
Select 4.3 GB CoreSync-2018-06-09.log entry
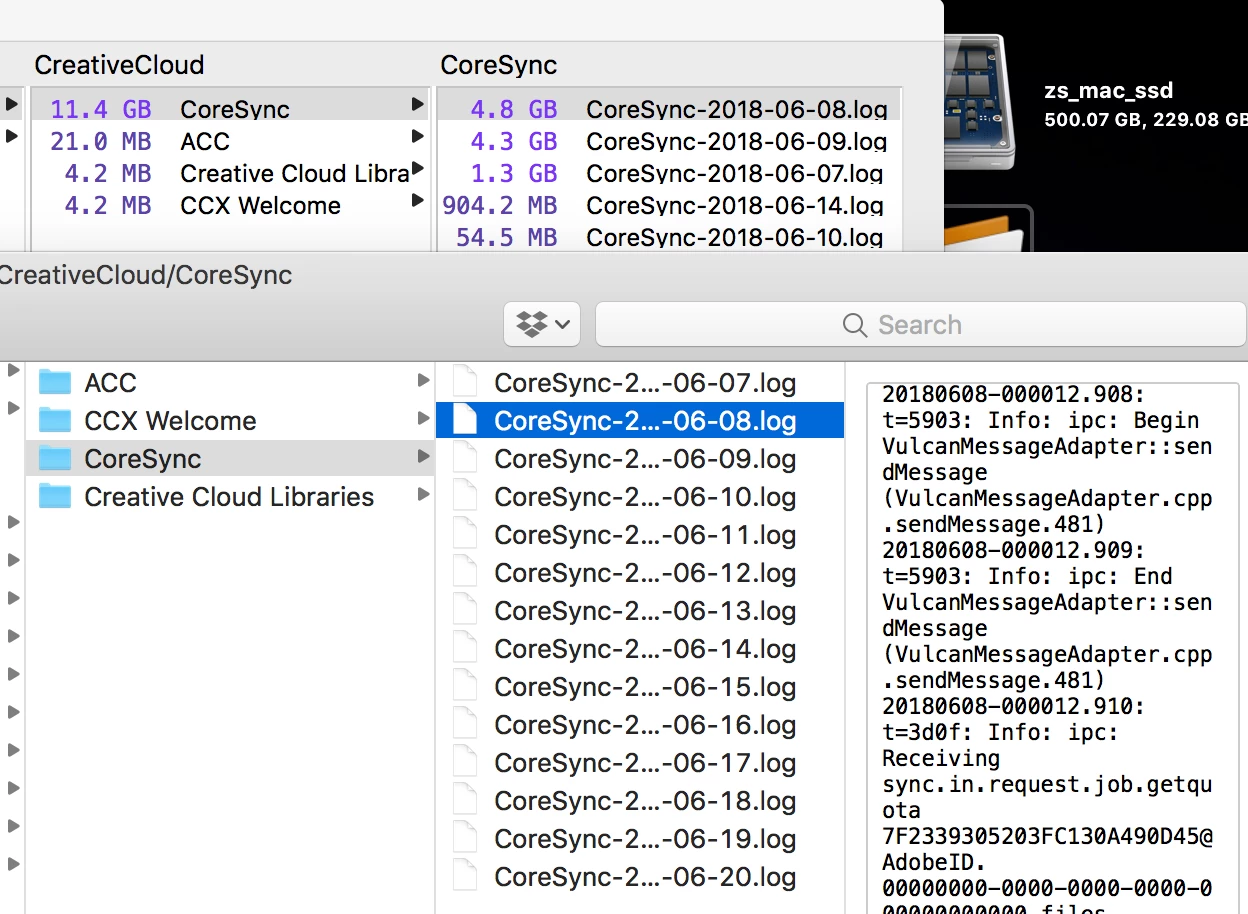tap(668, 141)
